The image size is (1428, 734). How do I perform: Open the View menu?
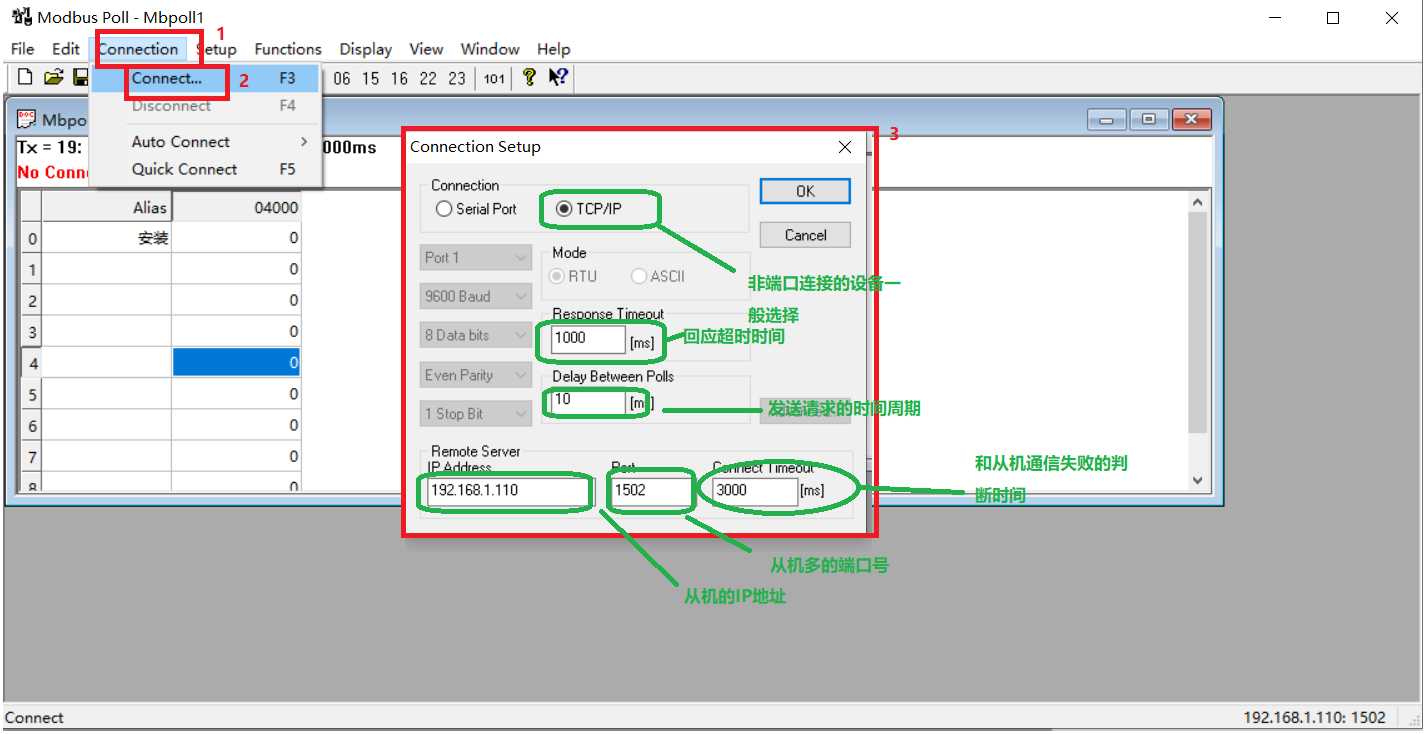(426, 49)
